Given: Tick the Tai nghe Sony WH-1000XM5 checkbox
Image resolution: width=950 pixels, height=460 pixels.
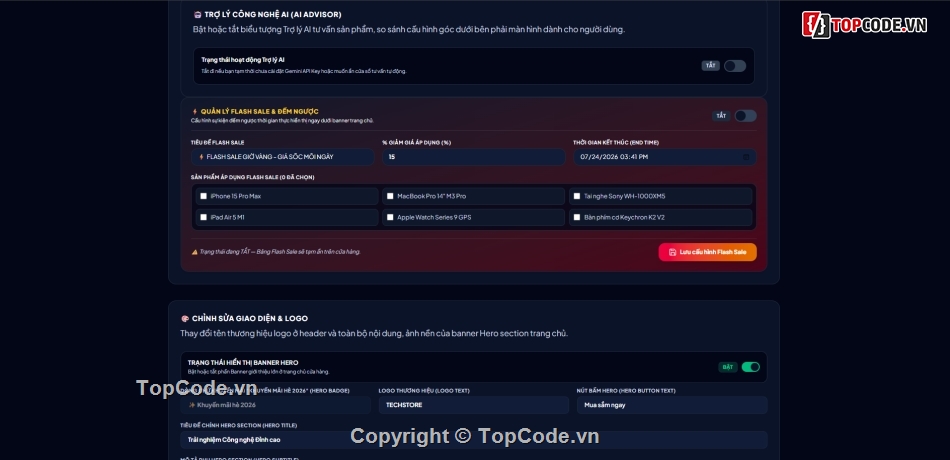Looking at the screenshot, I should (577, 196).
